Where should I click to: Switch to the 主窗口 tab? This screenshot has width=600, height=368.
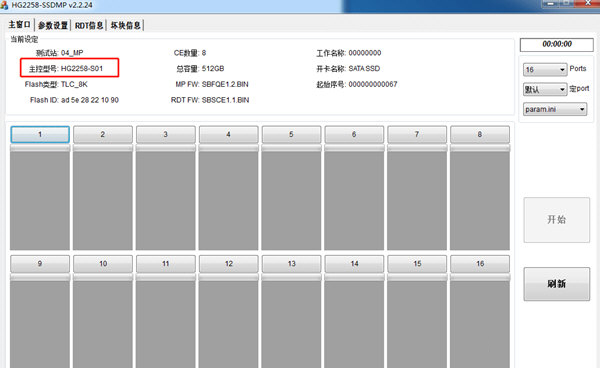tap(20, 25)
